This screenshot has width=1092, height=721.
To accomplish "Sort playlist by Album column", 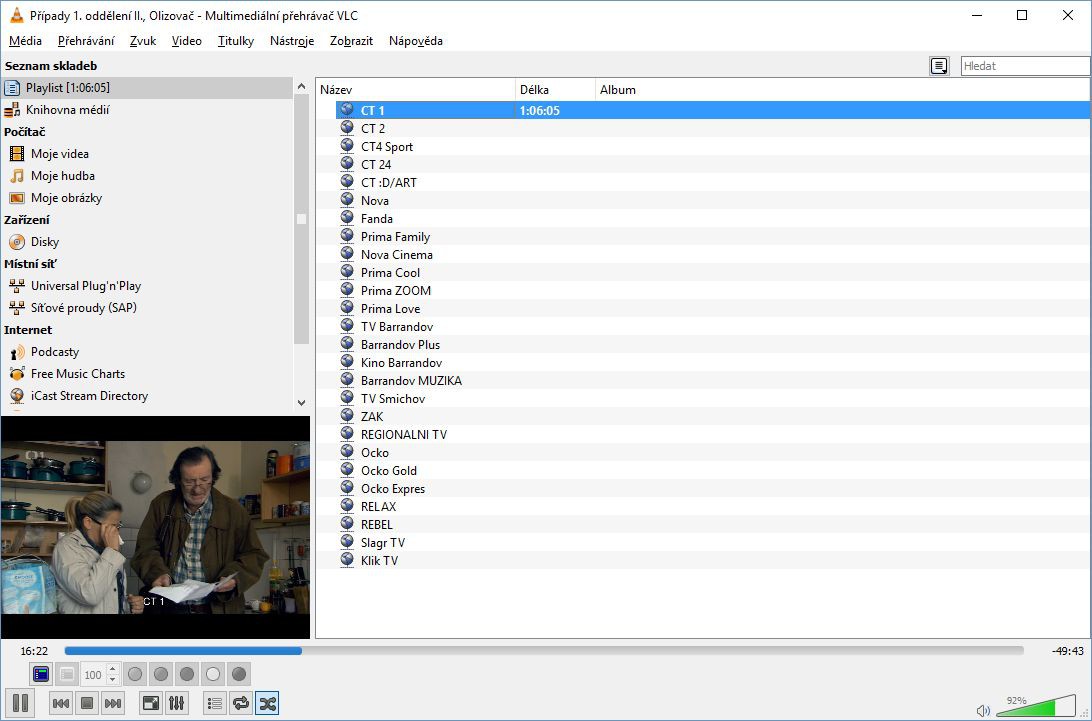I will (843, 90).
